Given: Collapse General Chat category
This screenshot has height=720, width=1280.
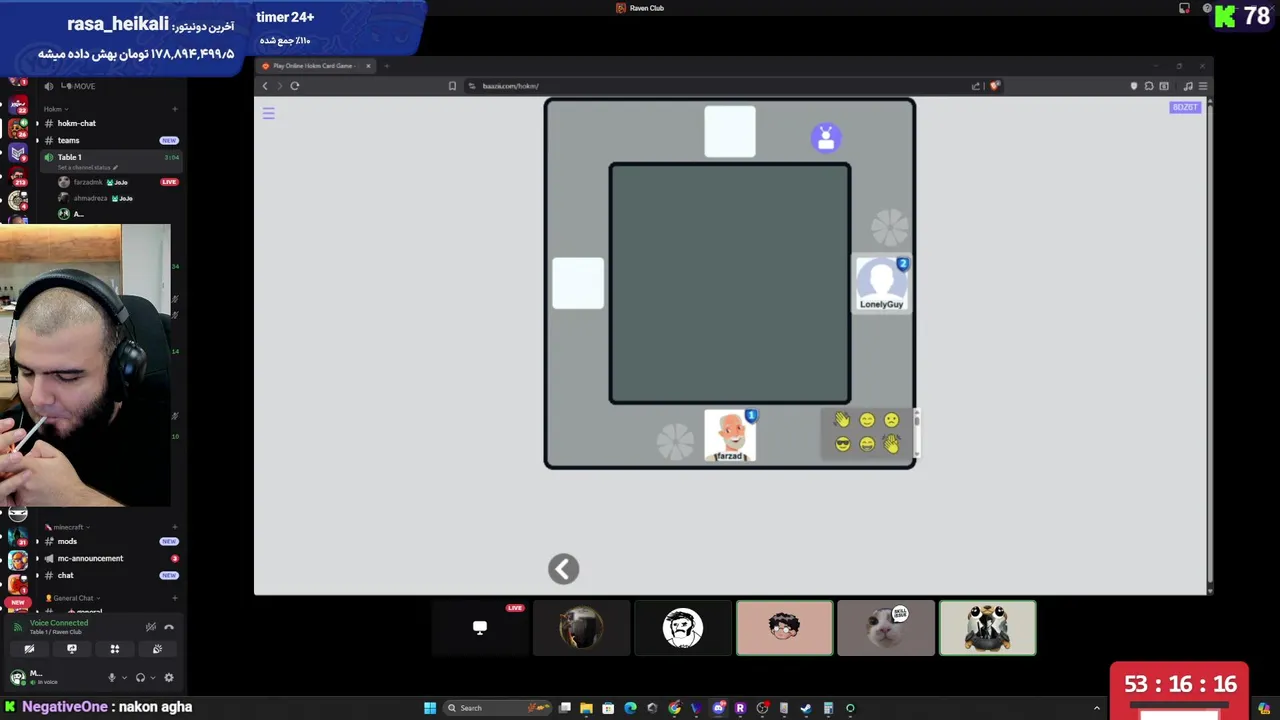Looking at the screenshot, I should (x=73, y=598).
